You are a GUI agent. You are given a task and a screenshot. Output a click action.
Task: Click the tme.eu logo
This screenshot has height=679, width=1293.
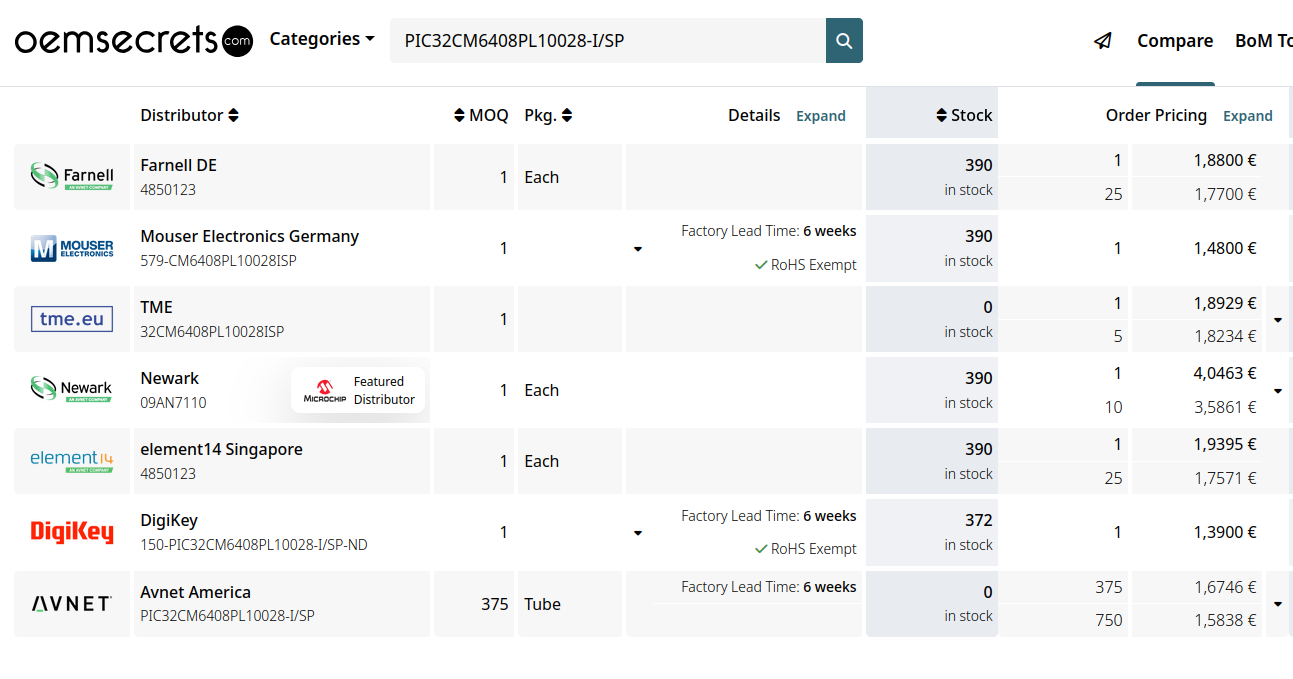point(72,319)
